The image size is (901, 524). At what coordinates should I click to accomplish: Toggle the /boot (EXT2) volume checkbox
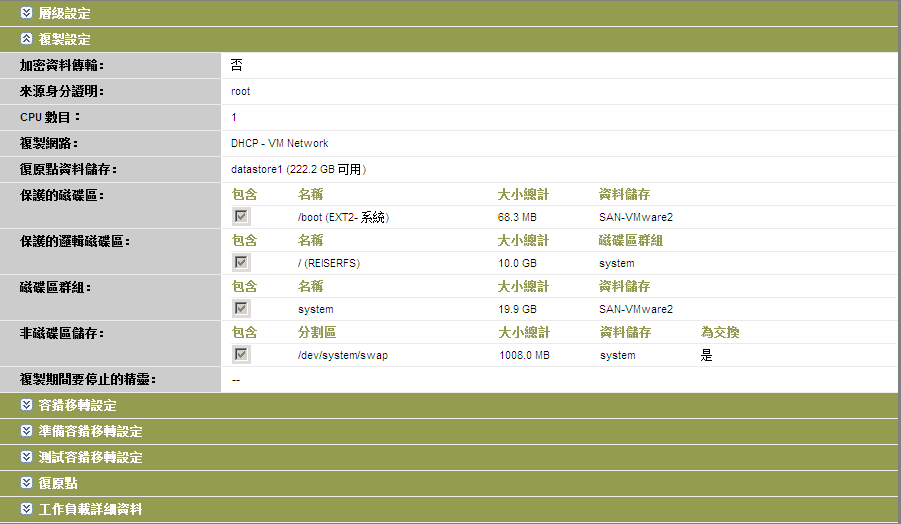[x=241, y=217]
